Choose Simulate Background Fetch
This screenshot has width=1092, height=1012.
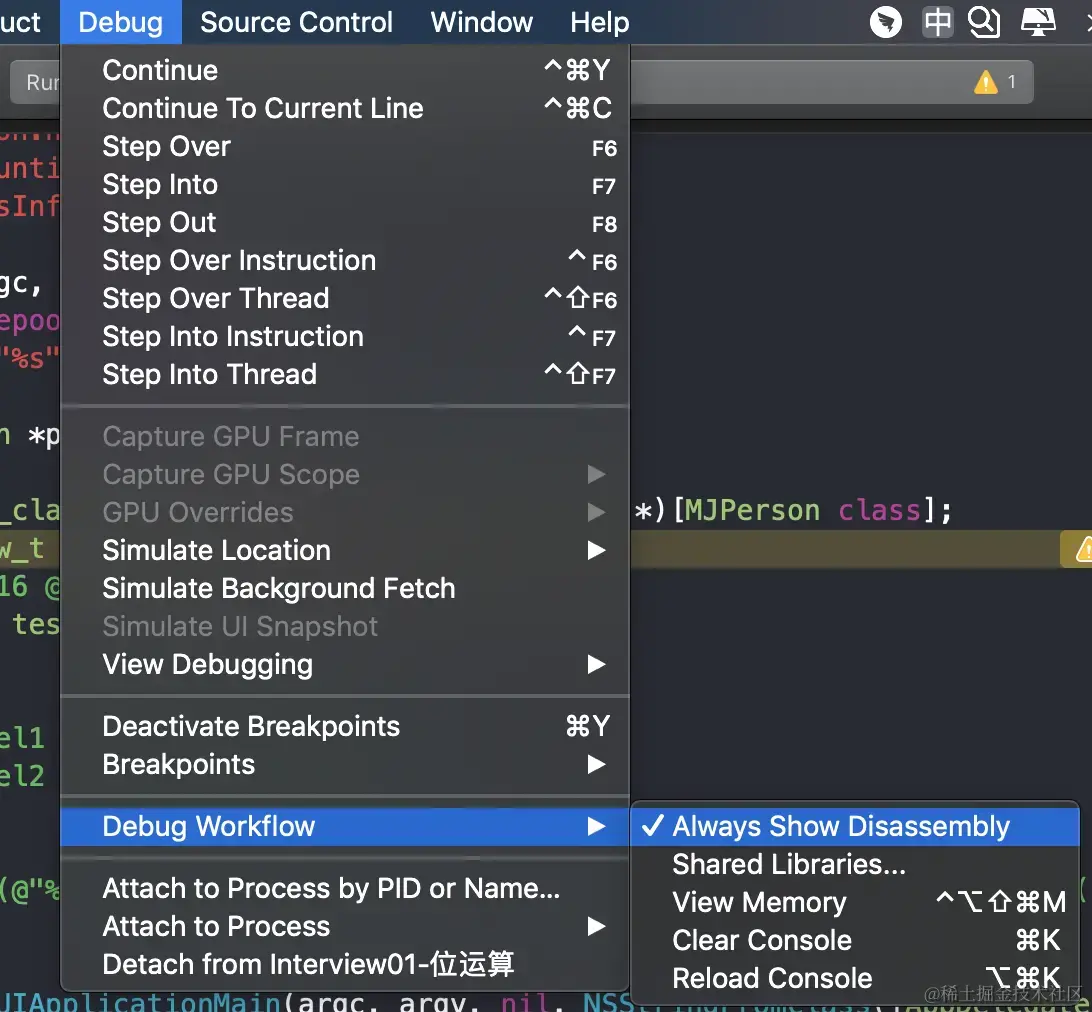pos(345,589)
